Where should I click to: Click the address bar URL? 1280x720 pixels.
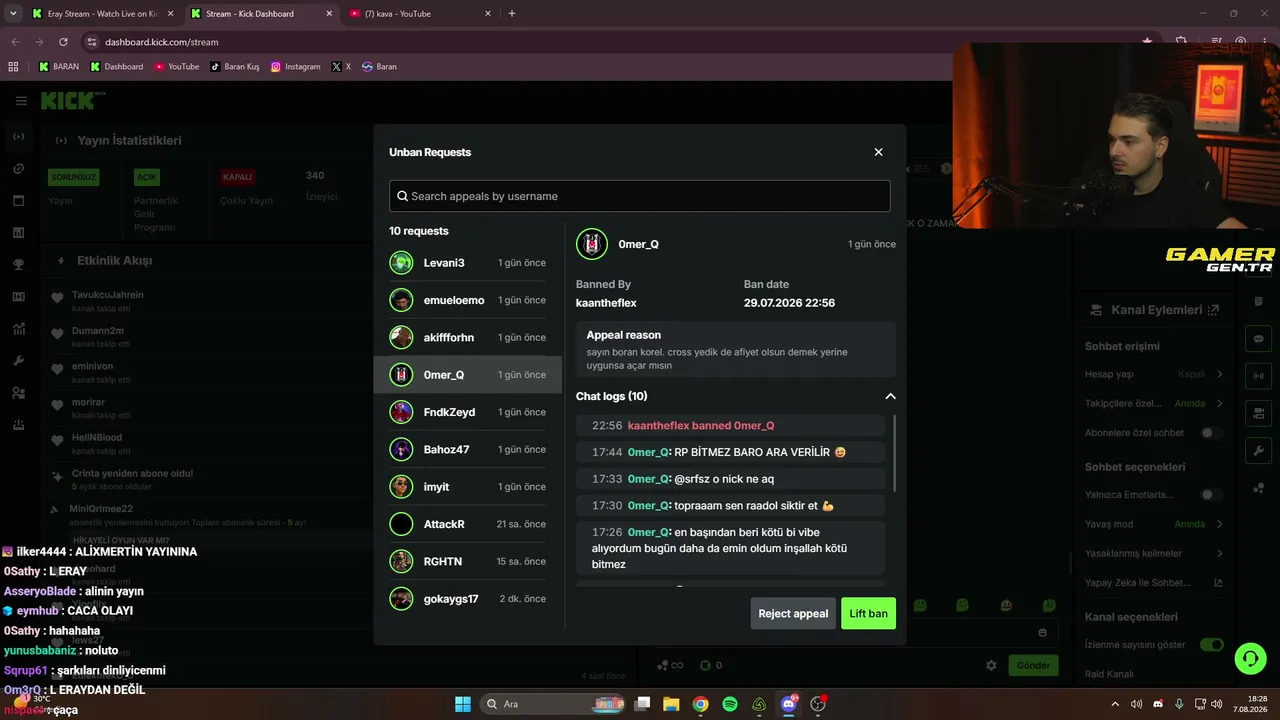[x=162, y=42]
